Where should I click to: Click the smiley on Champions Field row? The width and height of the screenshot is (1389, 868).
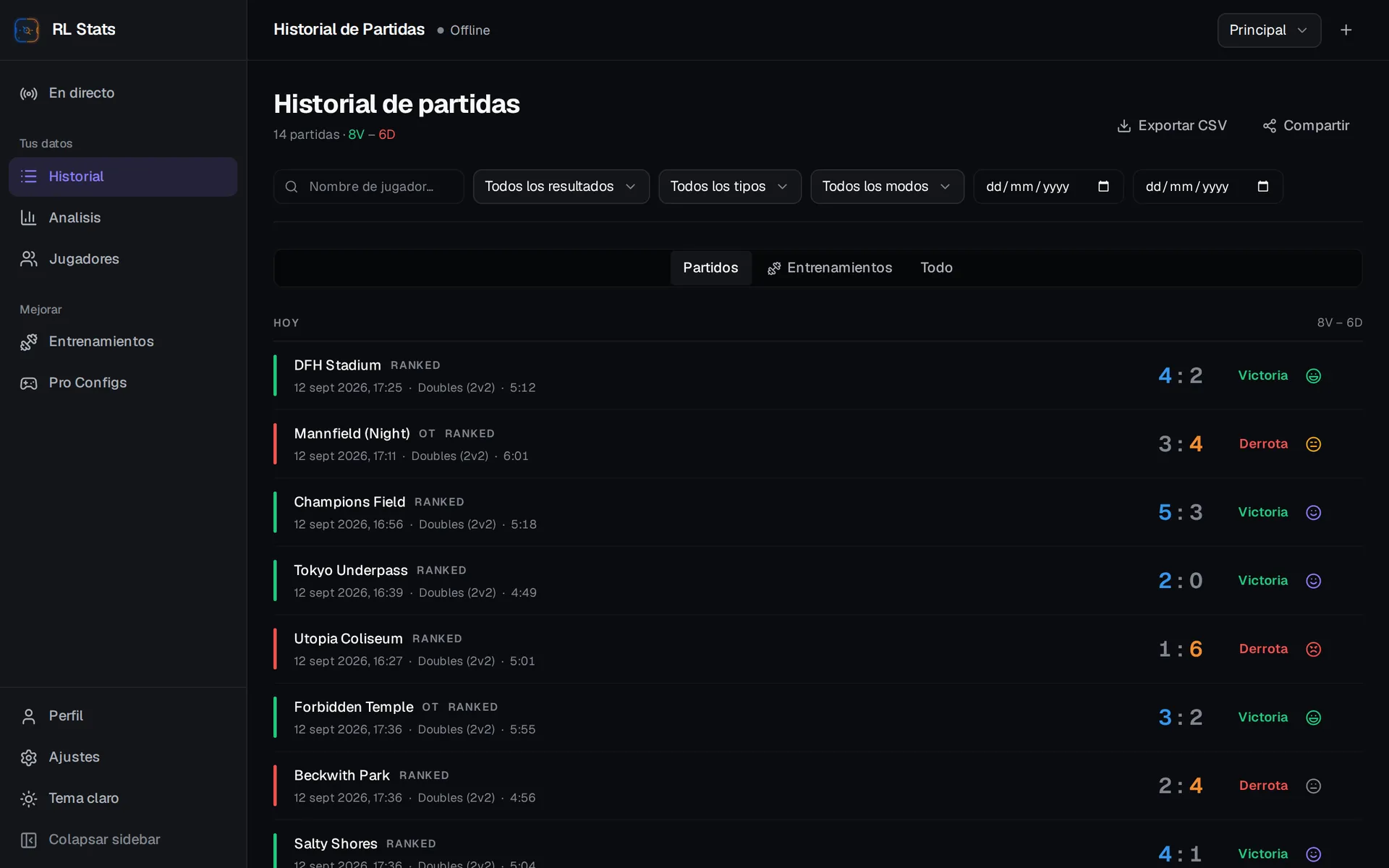coord(1313,513)
